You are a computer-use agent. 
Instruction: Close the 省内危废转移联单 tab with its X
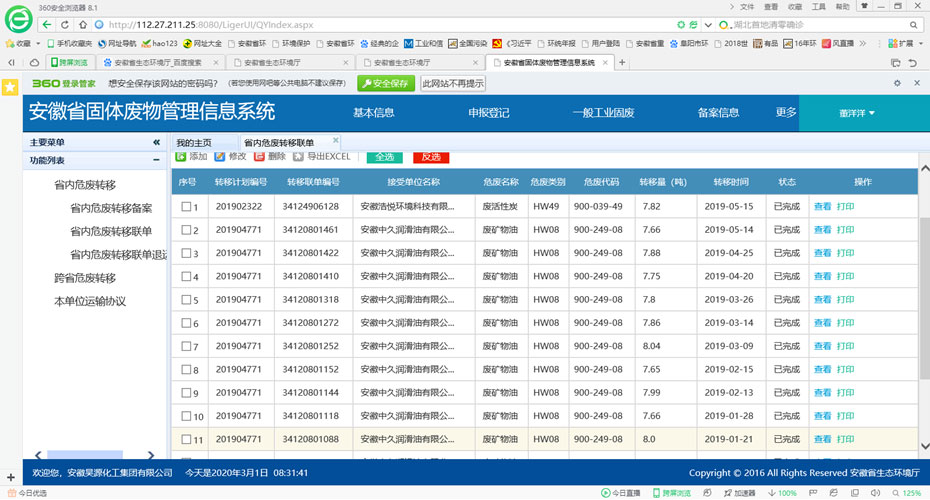point(336,140)
